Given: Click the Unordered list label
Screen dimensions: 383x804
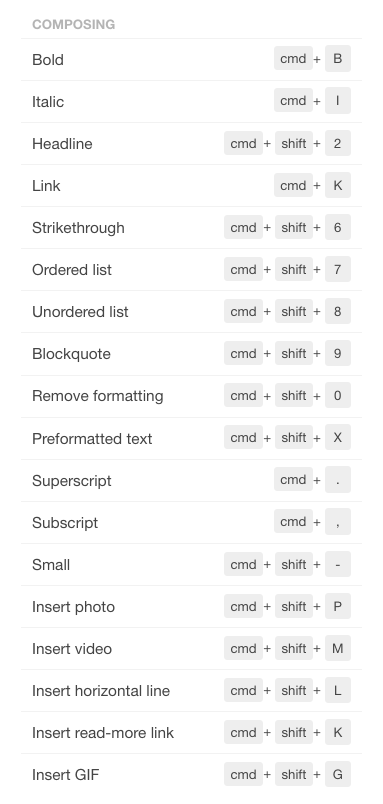Looking at the screenshot, I should coord(80,312).
